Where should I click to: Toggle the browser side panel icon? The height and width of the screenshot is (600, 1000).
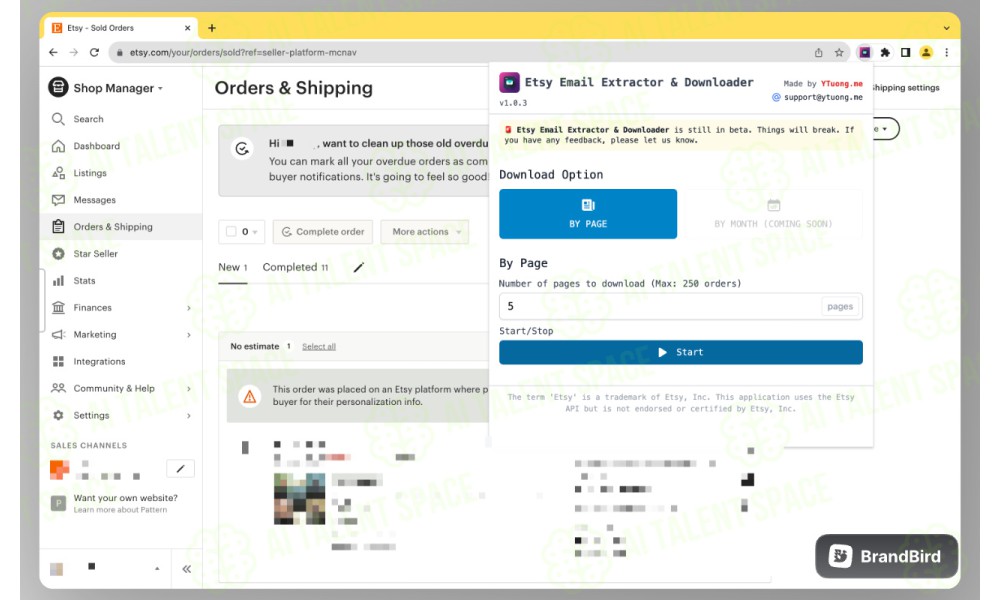click(906, 52)
